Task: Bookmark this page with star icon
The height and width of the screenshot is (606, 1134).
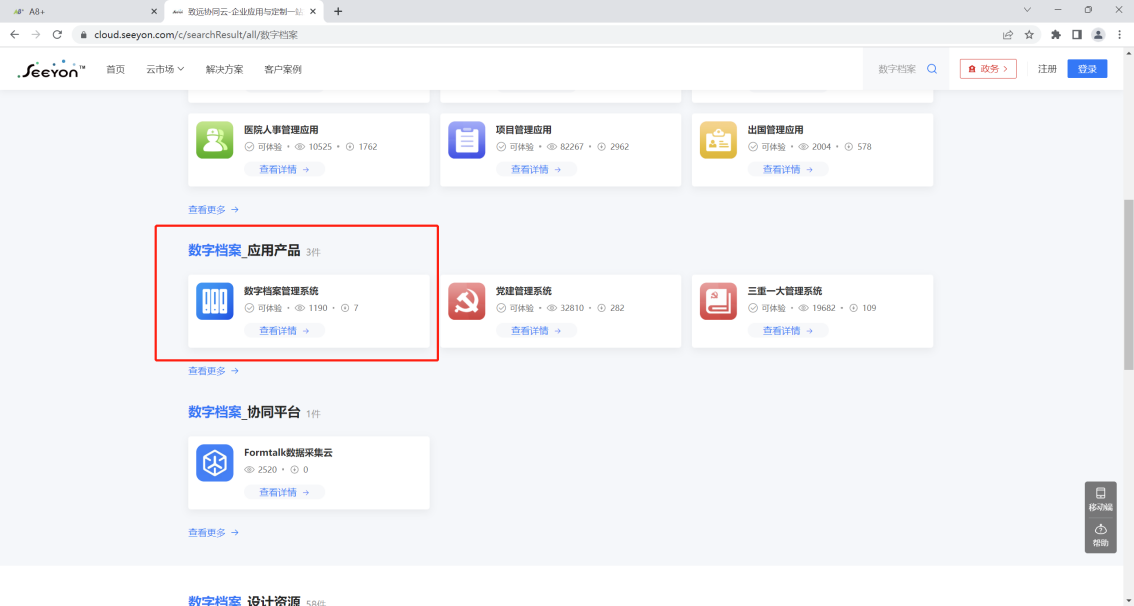Action: click(1029, 35)
